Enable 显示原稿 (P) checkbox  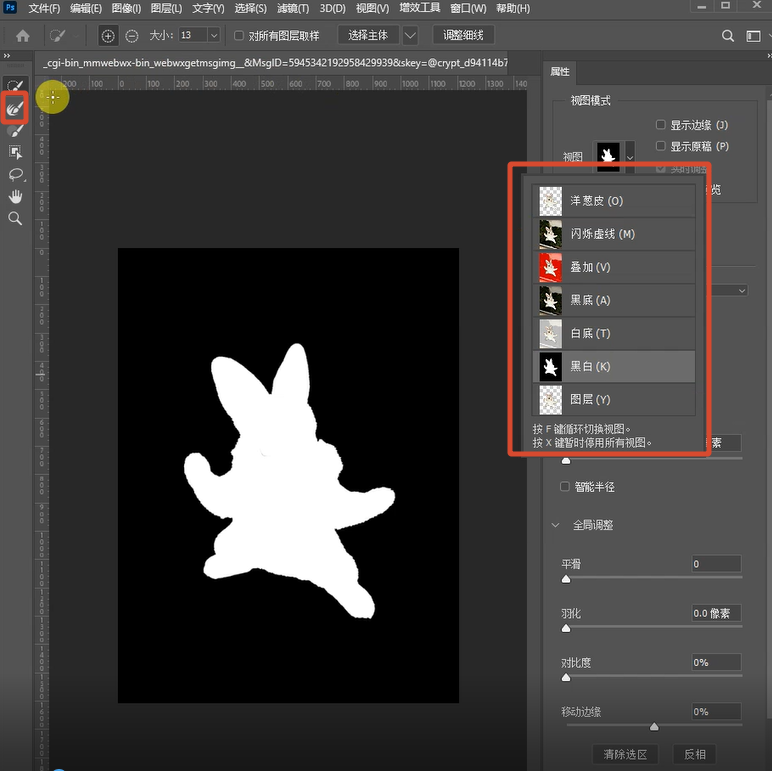tap(661, 146)
